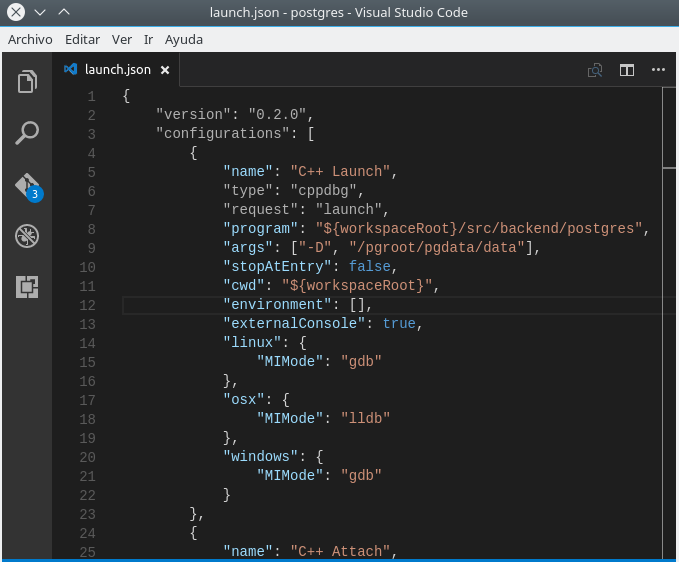Open the Editar menu
Viewport: 679px width, 562px height.
[82, 39]
